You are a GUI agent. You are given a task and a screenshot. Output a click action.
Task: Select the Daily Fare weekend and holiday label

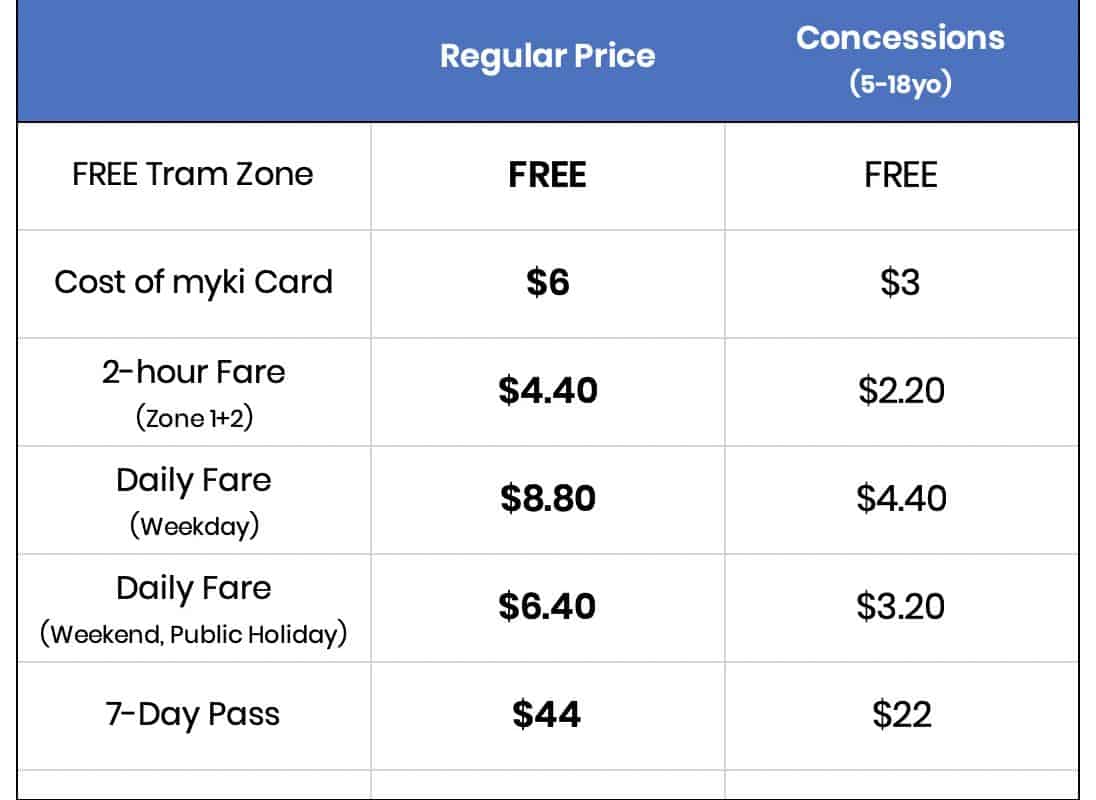193,588
